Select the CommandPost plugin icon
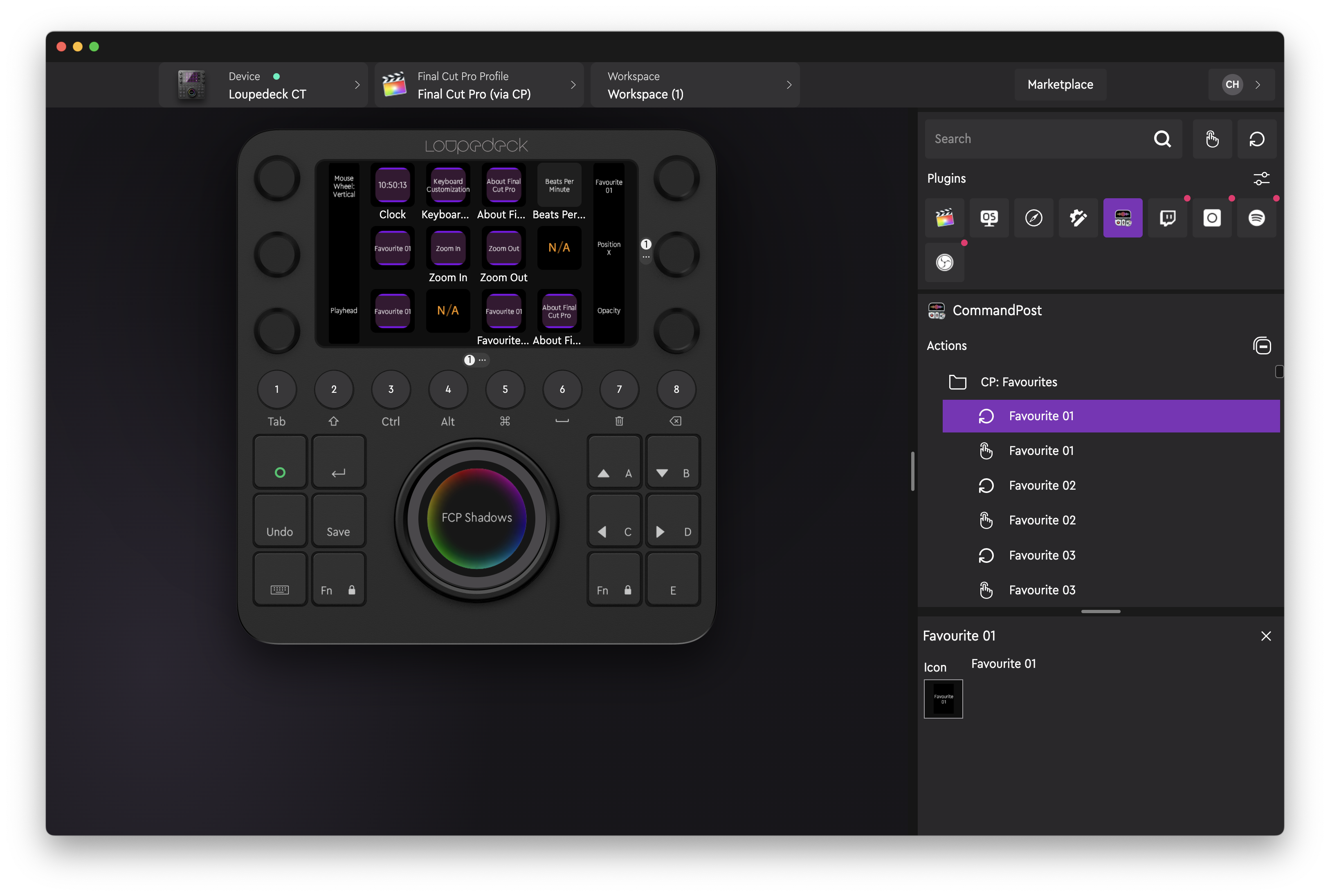This screenshot has height=896, width=1330. pyautogui.click(x=1122, y=218)
